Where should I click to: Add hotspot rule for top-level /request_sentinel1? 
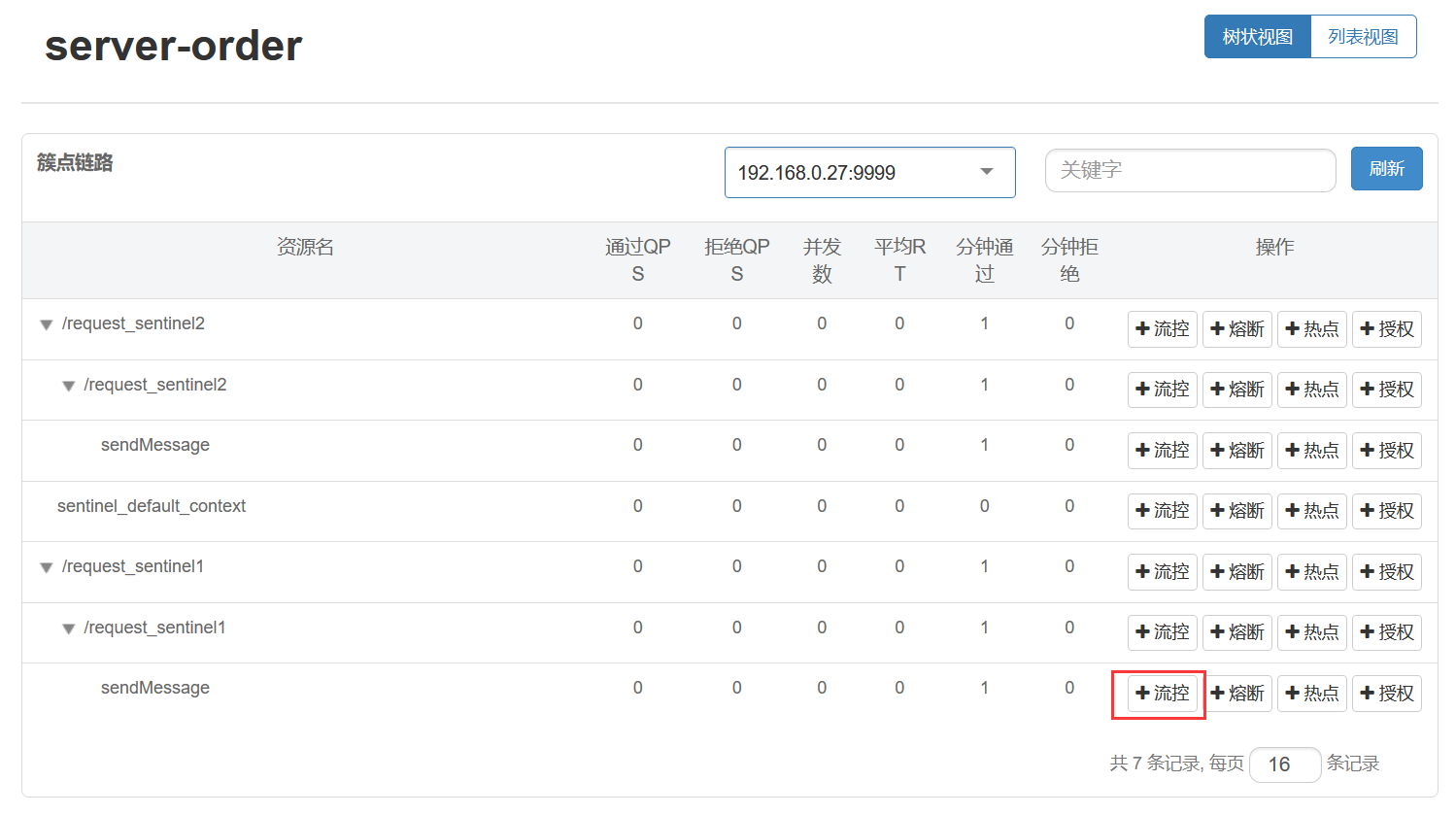(1311, 572)
